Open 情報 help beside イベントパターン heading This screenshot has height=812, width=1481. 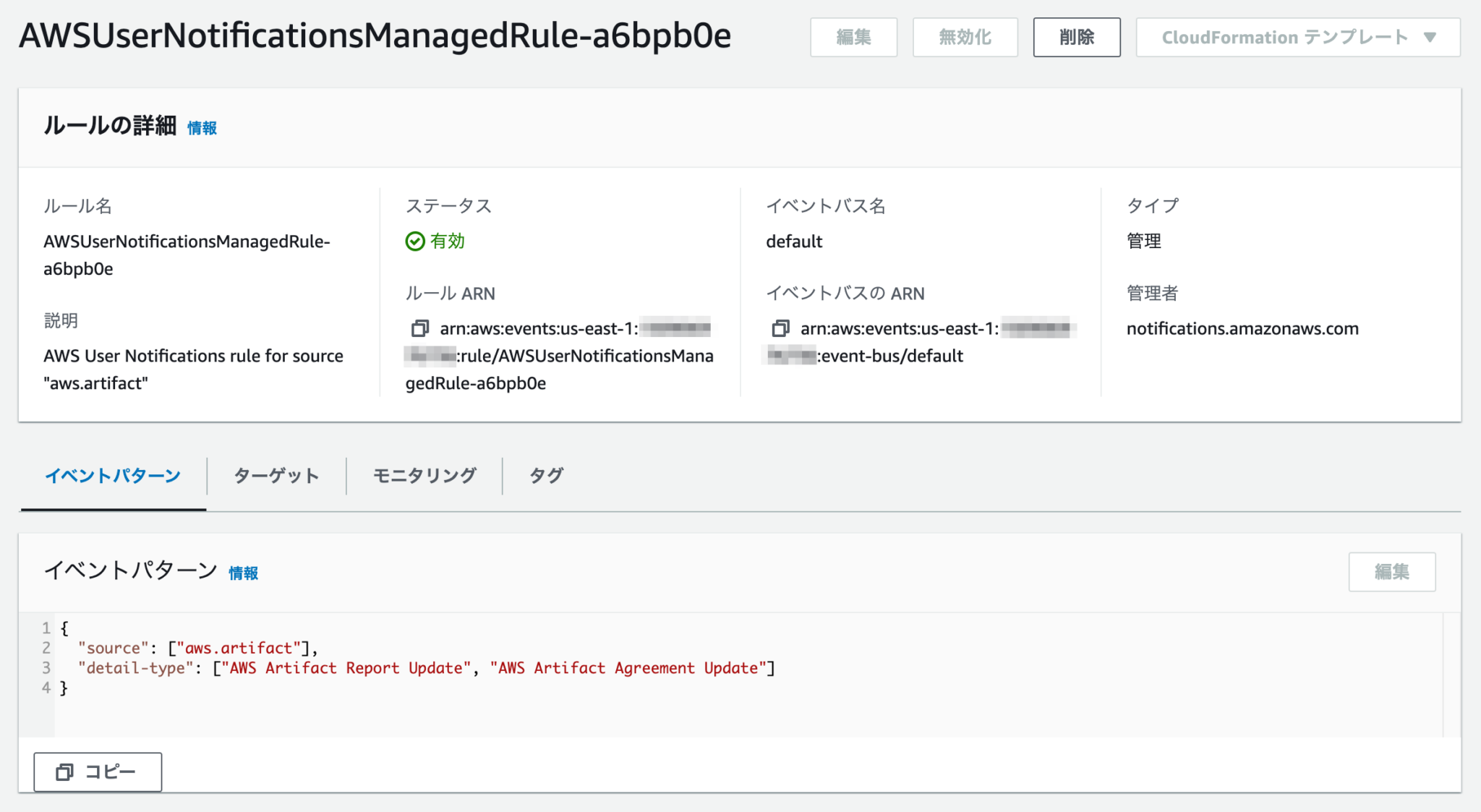point(244,573)
